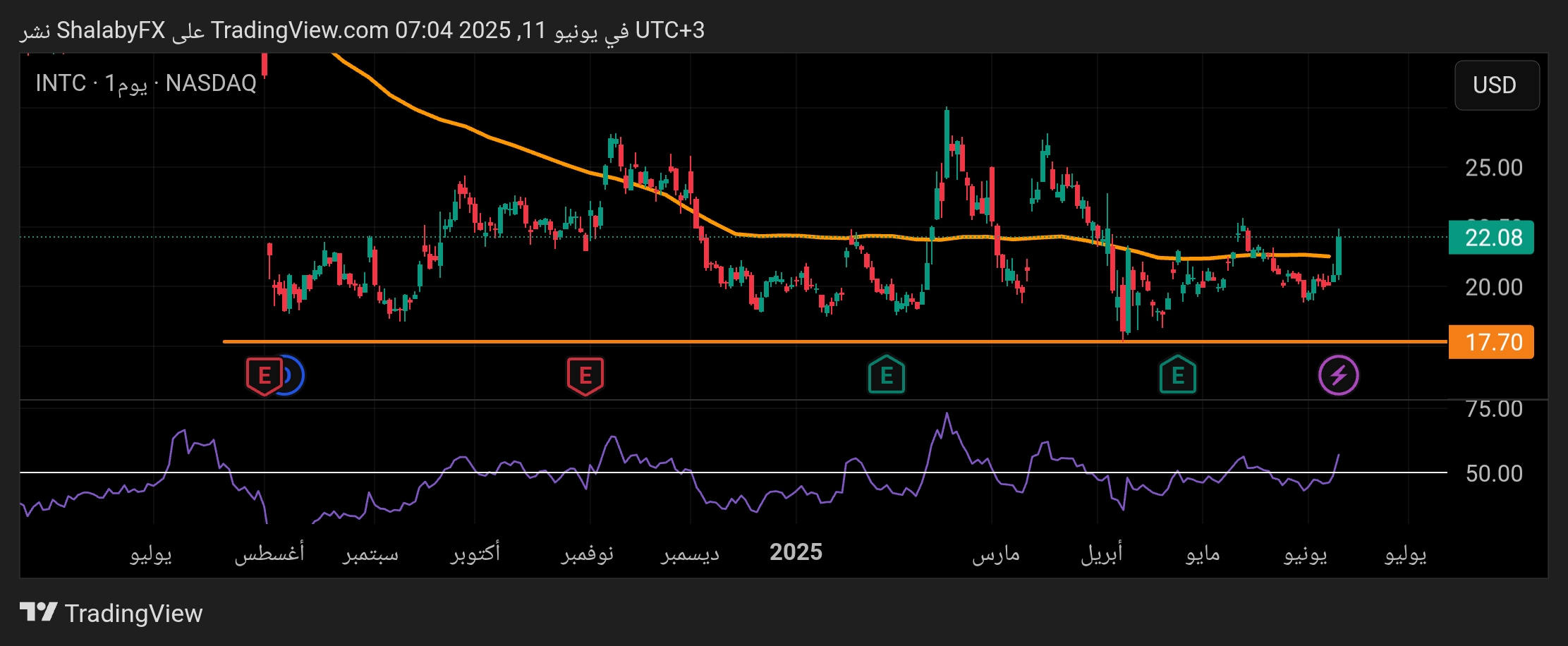Screen dimensions: 1568x646
Task: Click the white RSI 50 midline
Action: [734, 473]
